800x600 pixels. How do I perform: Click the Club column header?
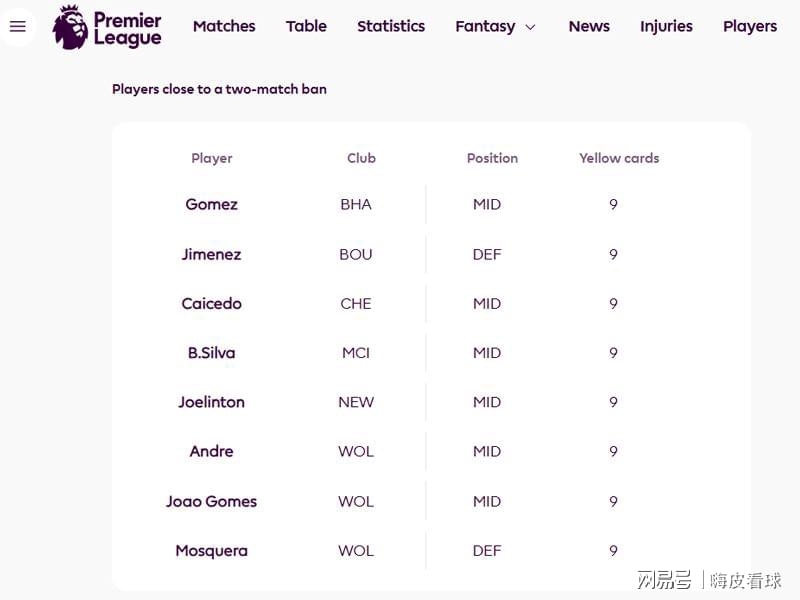click(x=361, y=158)
